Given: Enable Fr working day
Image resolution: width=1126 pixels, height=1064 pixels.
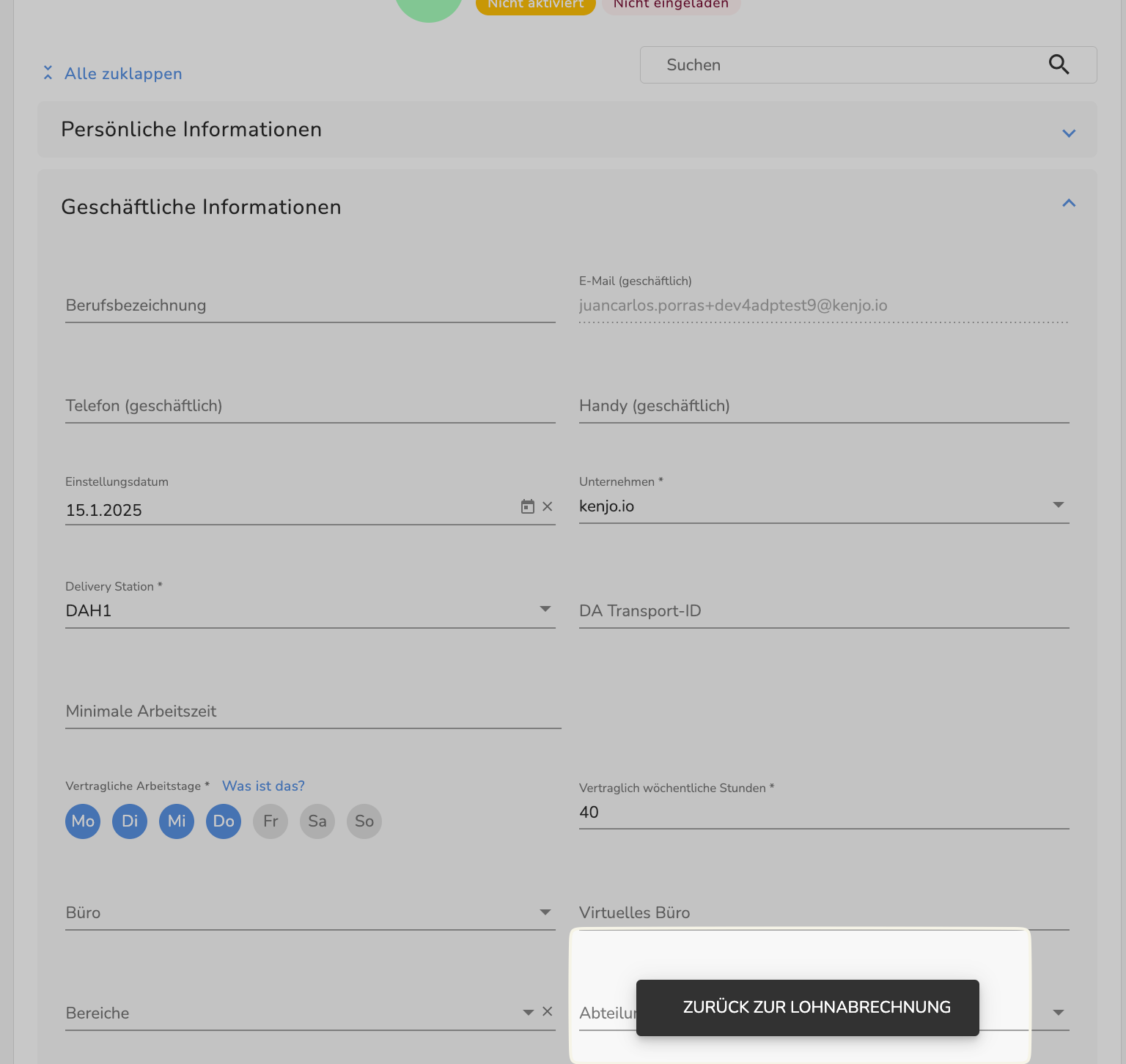Looking at the screenshot, I should (271, 821).
